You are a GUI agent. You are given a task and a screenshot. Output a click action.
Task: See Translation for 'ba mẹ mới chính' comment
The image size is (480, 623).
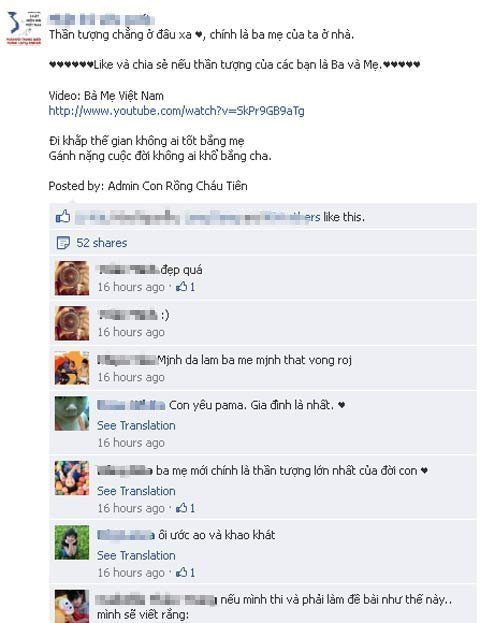(136, 491)
